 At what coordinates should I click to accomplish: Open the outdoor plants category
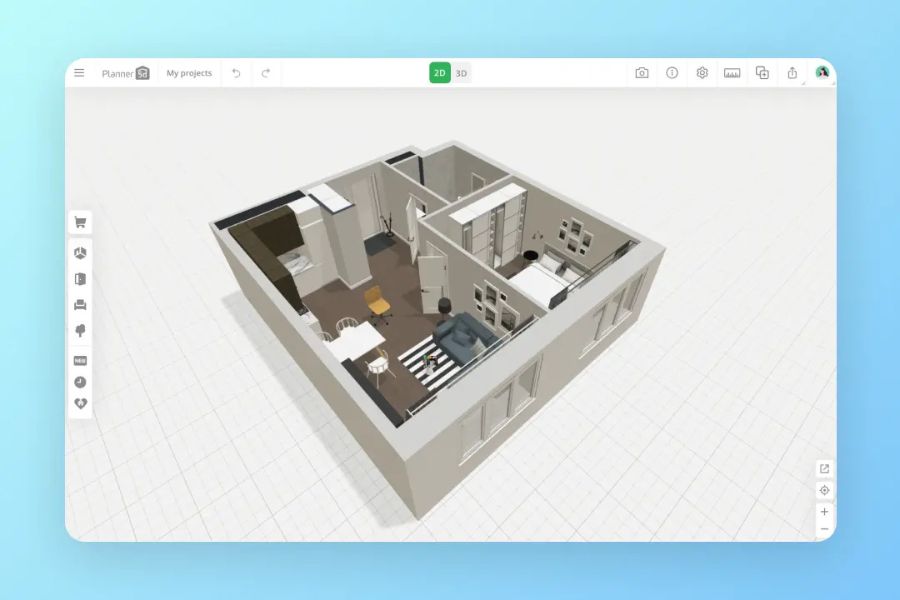pyautogui.click(x=80, y=331)
